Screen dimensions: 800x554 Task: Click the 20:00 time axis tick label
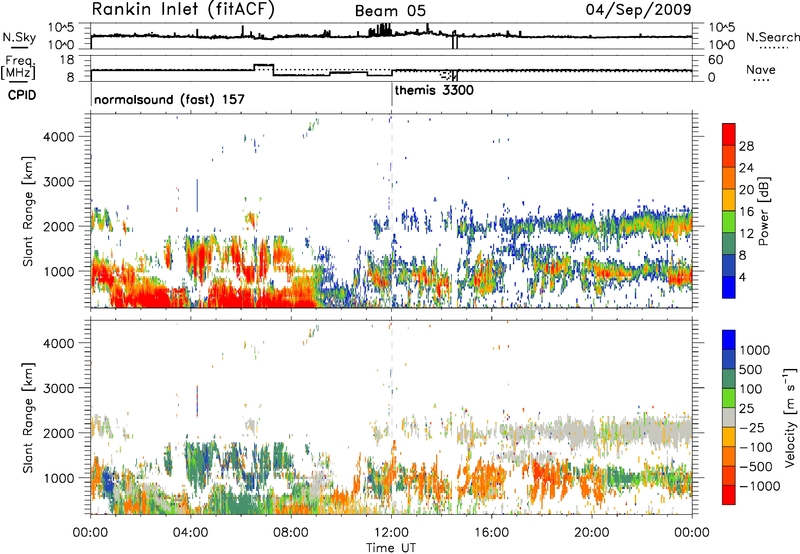point(591,533)
